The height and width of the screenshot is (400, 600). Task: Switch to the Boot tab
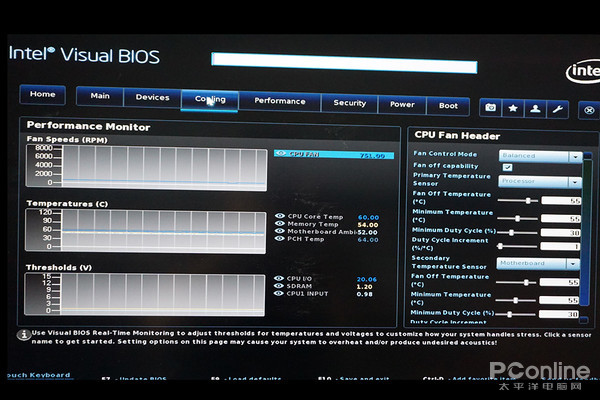pos(448,106)
